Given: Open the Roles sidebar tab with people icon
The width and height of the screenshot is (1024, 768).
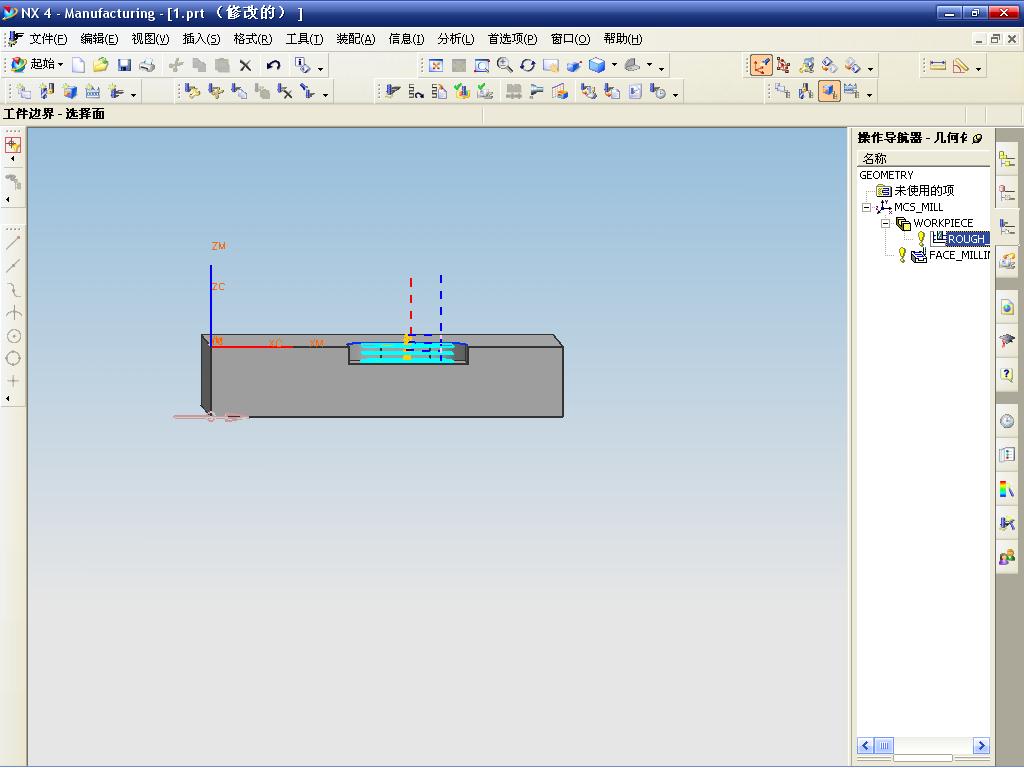Looking at the screenshot, I should pyautogui.click(x=1007, y=557).
